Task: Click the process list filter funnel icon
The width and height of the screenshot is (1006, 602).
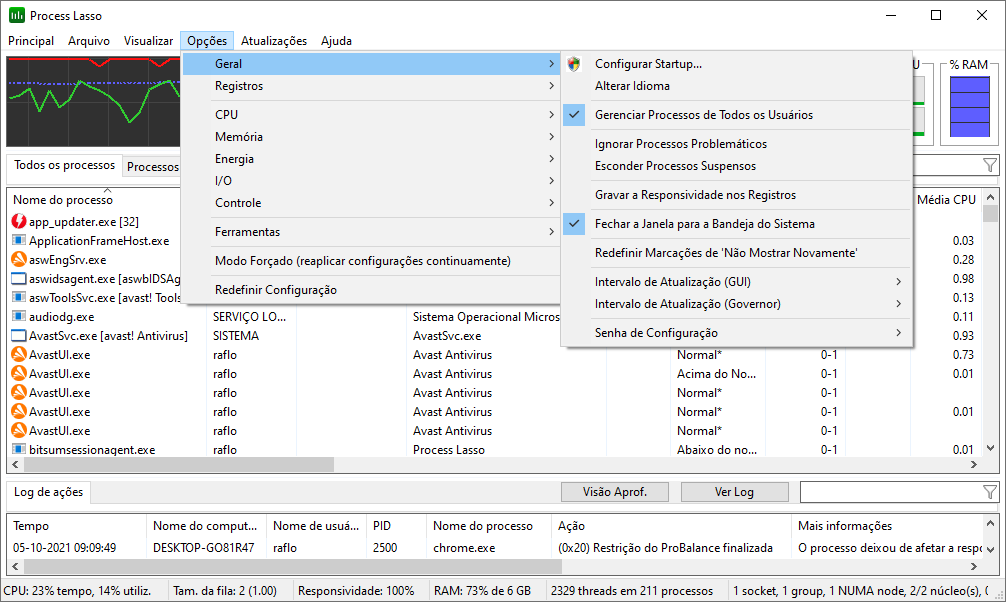Action: (x=990, y=166)
